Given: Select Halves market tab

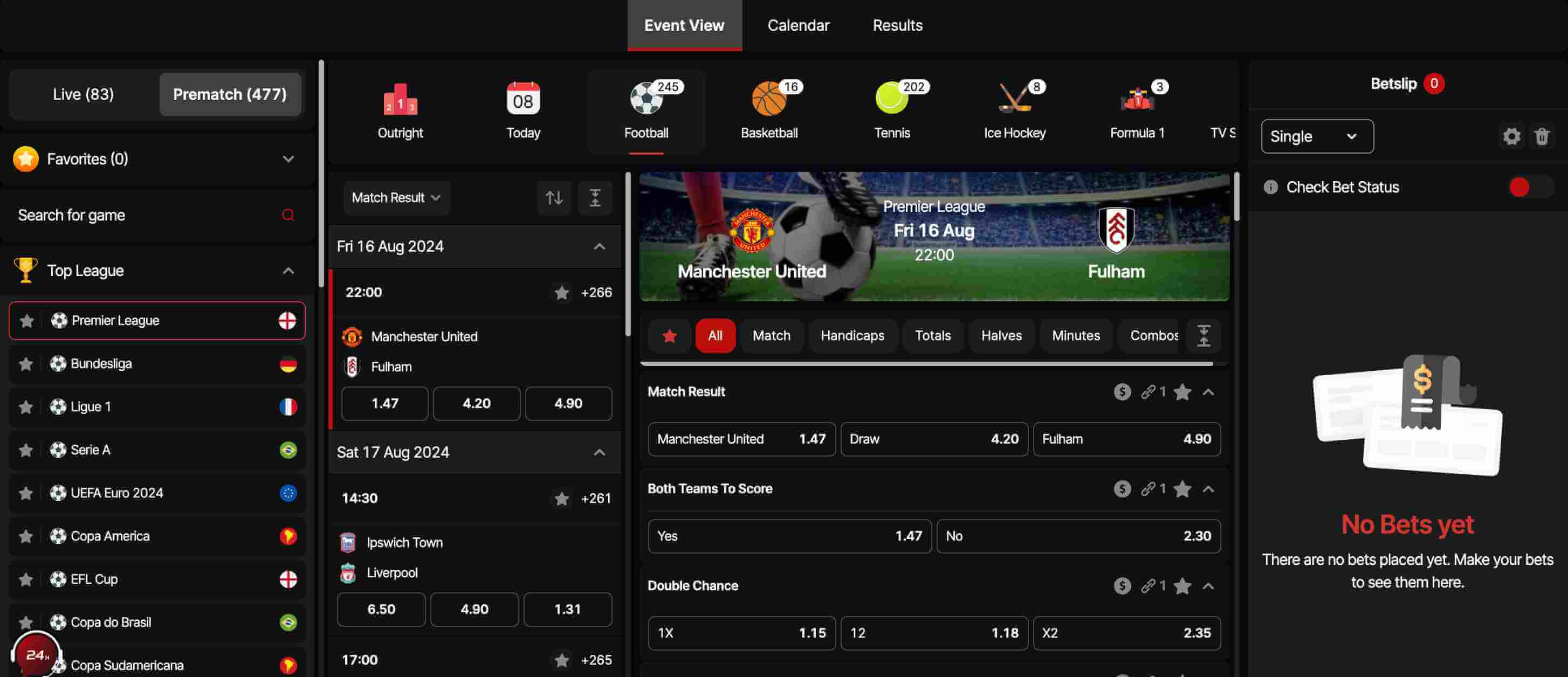Looking at the screenshot, I should pyautogui.click(x=1001, y=336).
